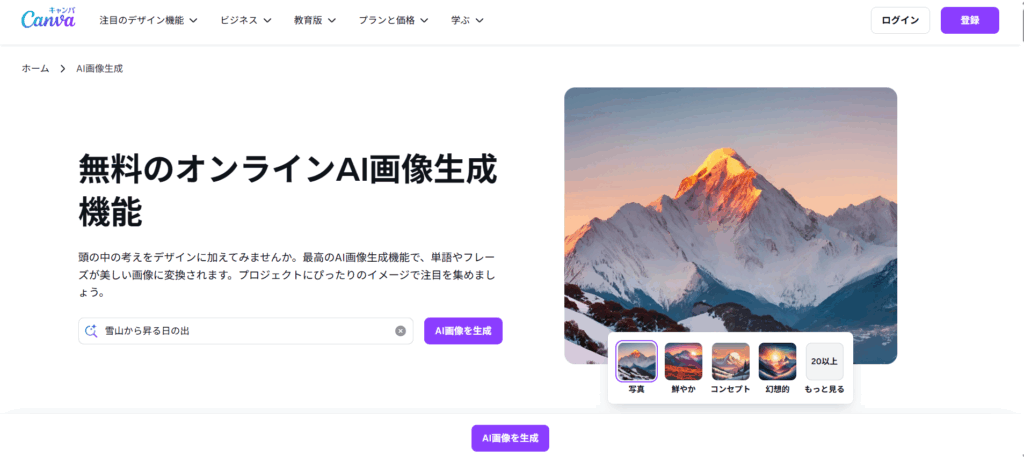Click the AI sparkle search icon
This screenshot has height=457, width=1024.
point(91,331)
